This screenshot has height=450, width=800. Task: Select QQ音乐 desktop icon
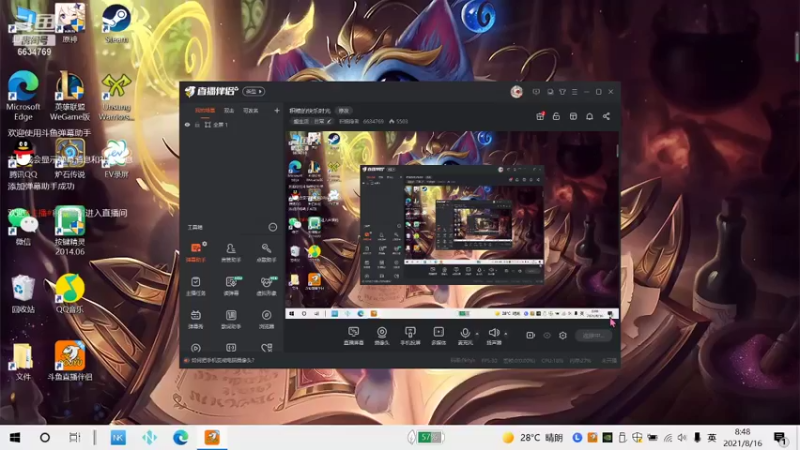coord(70,293)
